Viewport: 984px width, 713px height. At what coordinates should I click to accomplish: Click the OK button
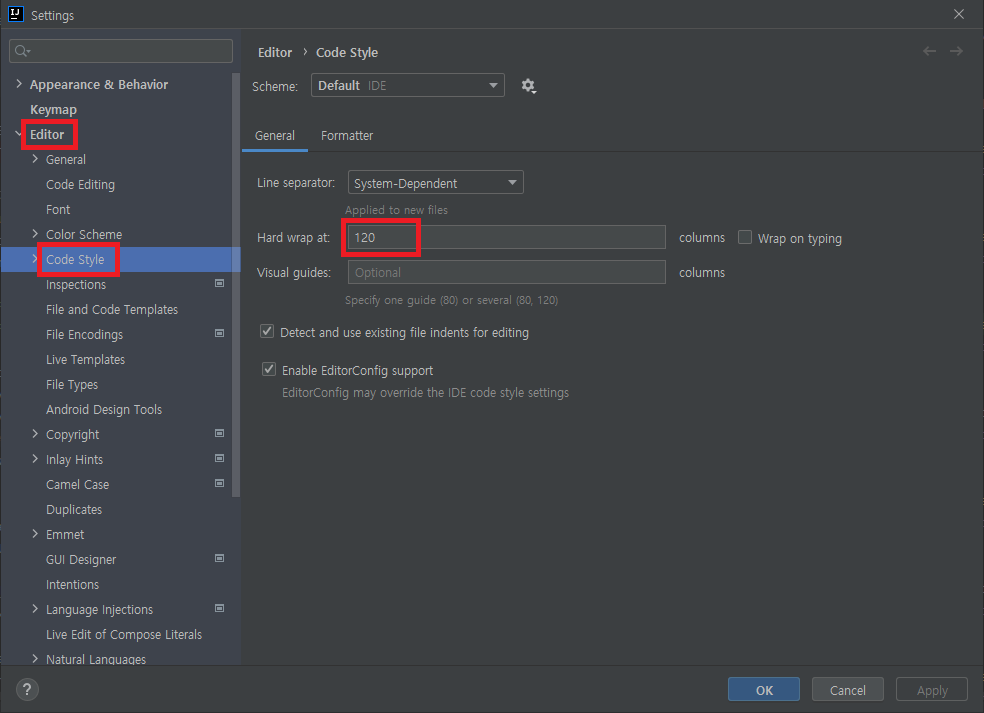tap(763, 689)
